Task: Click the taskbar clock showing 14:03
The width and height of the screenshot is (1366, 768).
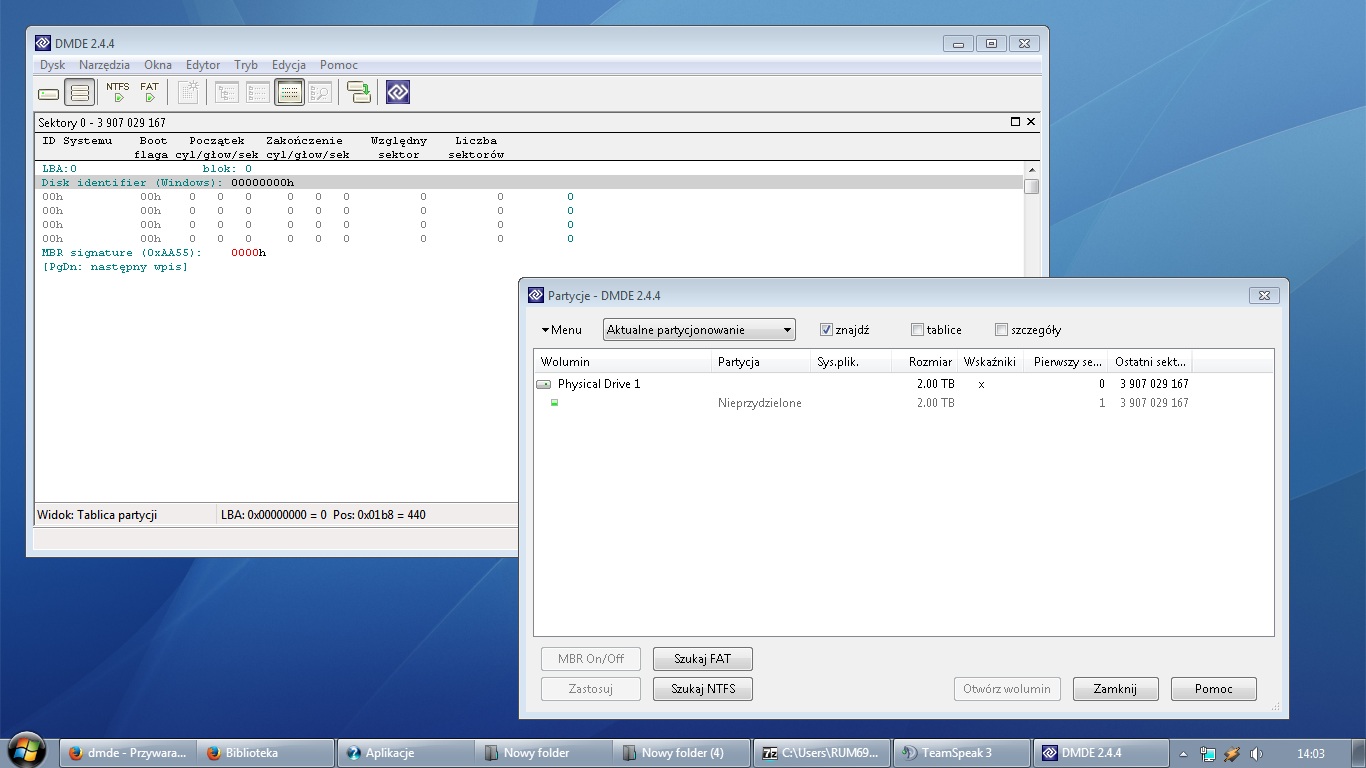Action: (1310, 753)
